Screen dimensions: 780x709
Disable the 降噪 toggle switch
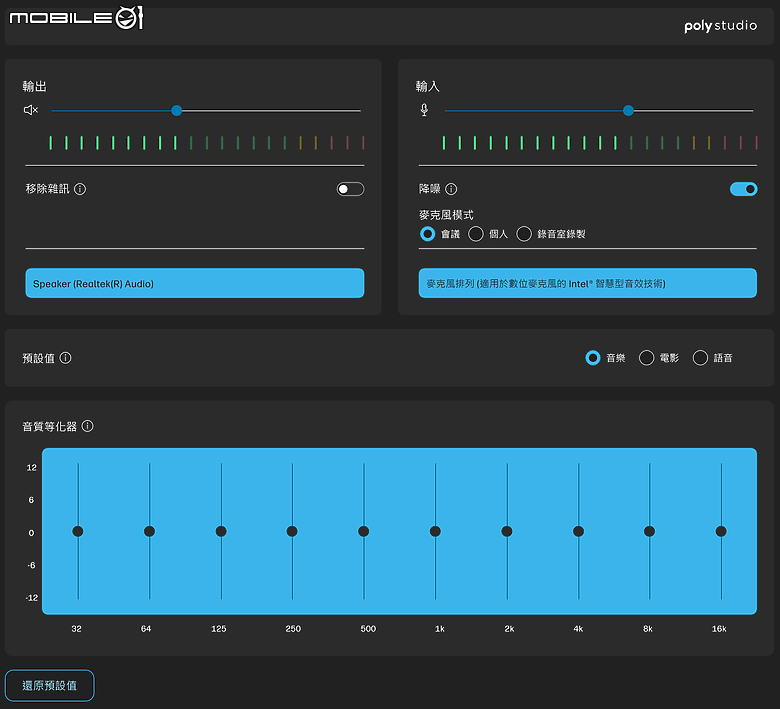[x=743, y=189]
